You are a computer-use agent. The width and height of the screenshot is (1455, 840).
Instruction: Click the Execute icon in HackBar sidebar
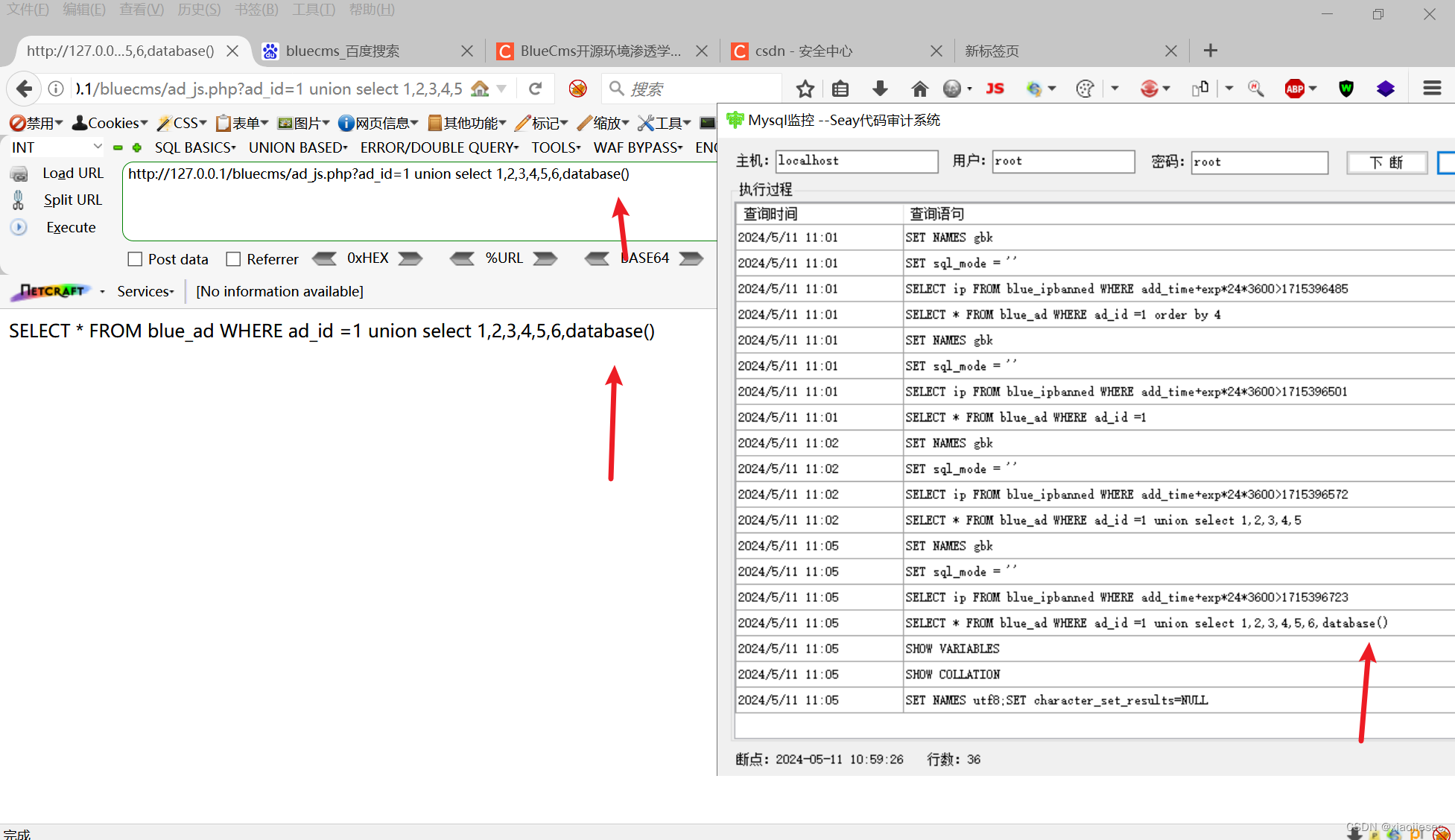[x=18, y=227]
